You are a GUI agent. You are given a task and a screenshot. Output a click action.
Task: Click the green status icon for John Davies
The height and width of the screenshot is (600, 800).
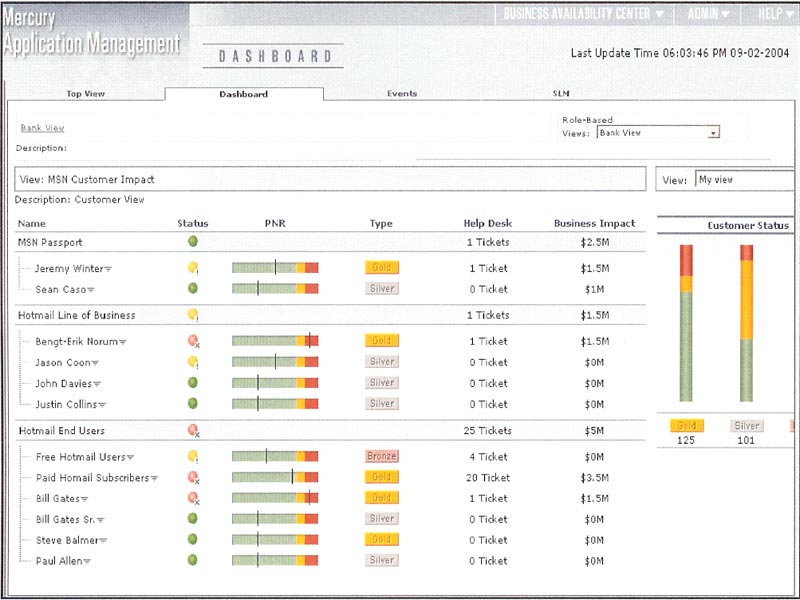tap(193, 382)
